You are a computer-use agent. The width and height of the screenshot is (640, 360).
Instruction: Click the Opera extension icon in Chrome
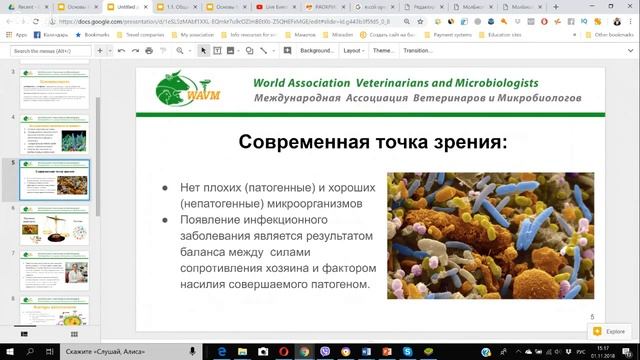[544, 21]
